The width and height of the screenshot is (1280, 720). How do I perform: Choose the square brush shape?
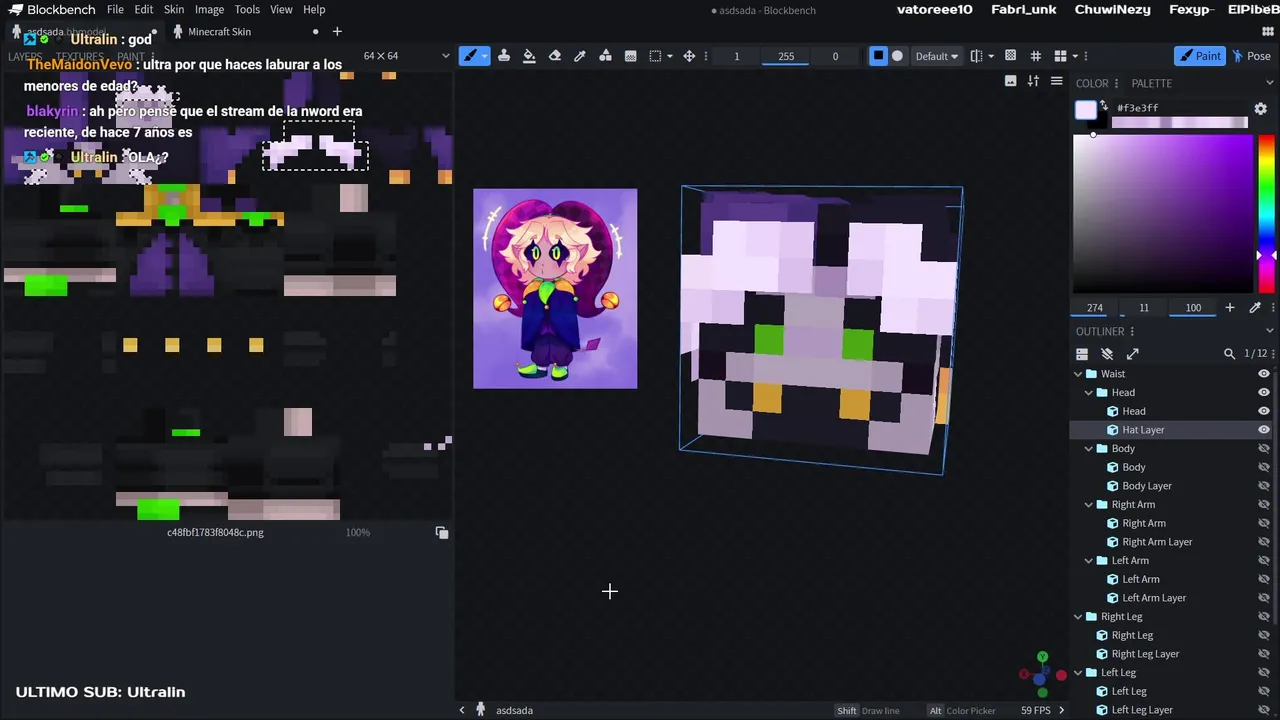click(x=878, y=56)
